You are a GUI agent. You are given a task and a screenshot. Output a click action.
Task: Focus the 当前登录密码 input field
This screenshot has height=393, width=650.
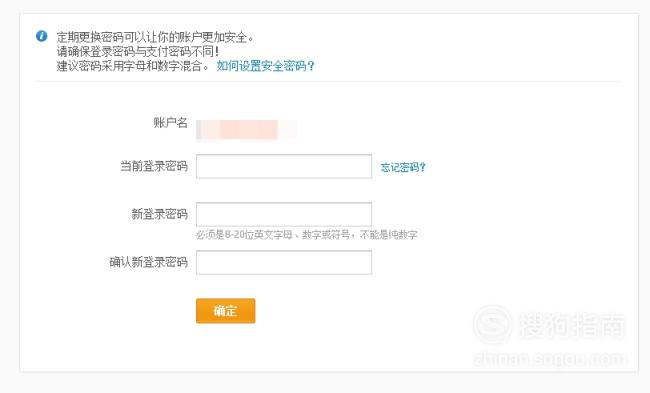point(284,166)
